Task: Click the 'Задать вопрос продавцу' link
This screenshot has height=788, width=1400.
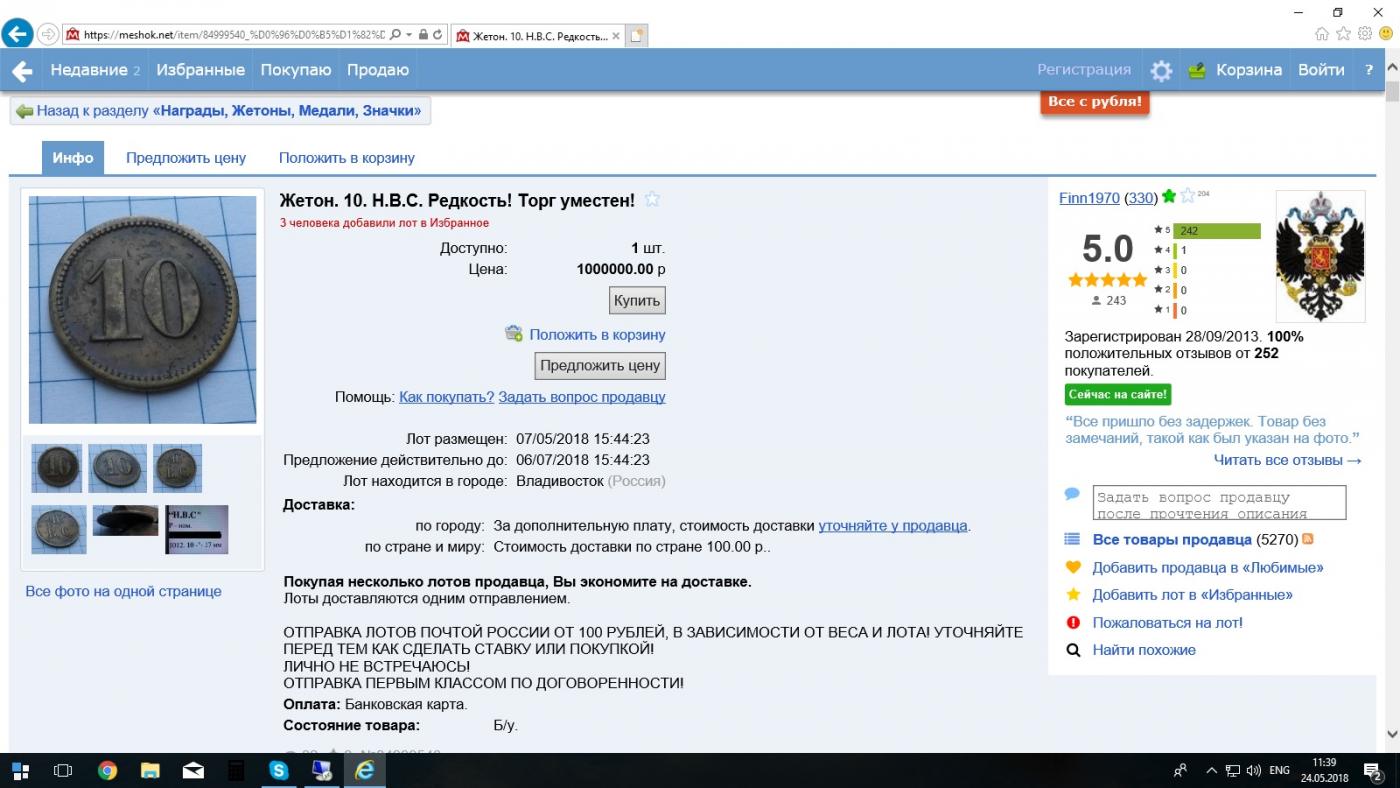Action: [582, 397]
